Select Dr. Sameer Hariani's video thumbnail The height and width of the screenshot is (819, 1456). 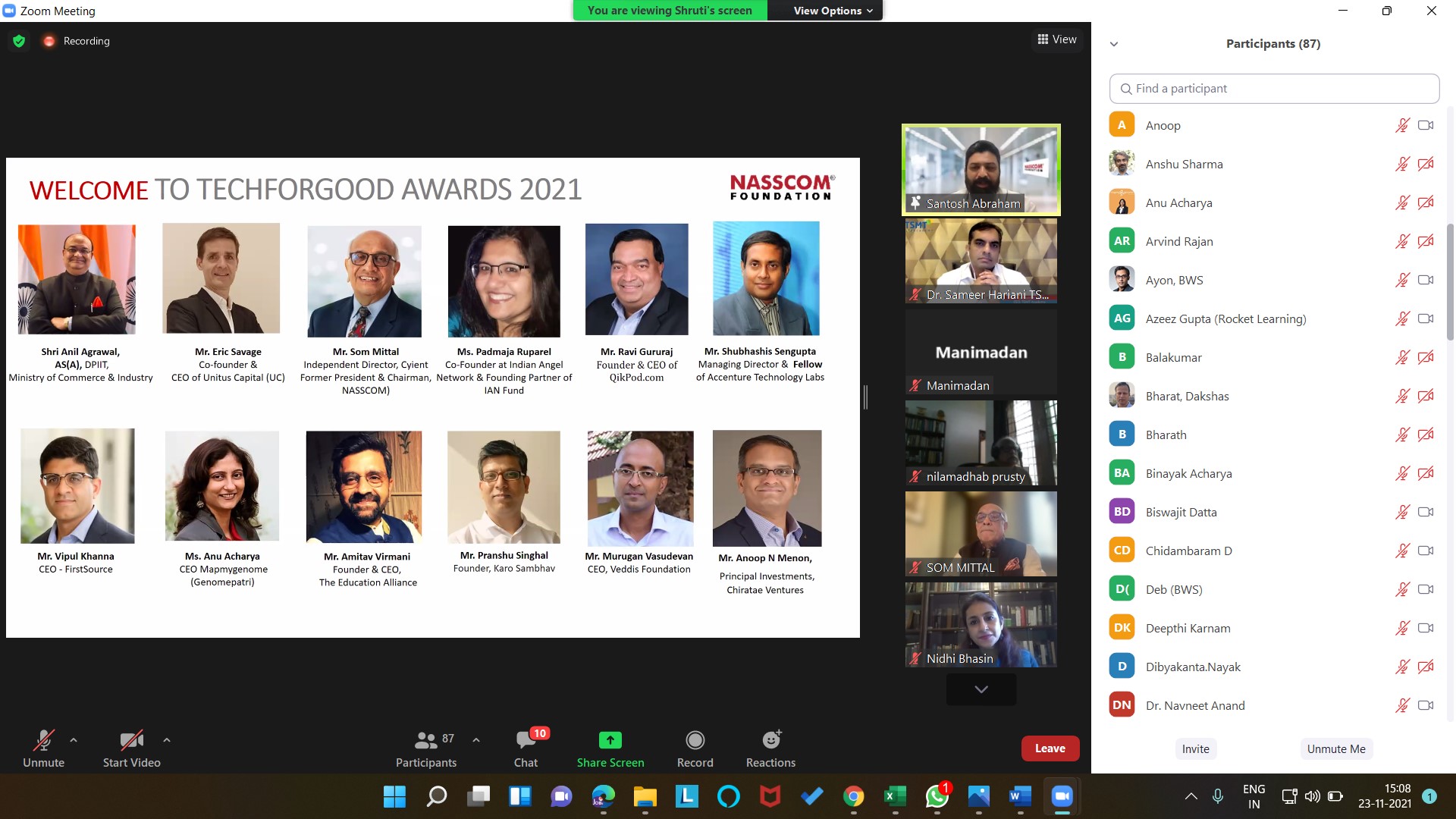(x=981, y=261)
